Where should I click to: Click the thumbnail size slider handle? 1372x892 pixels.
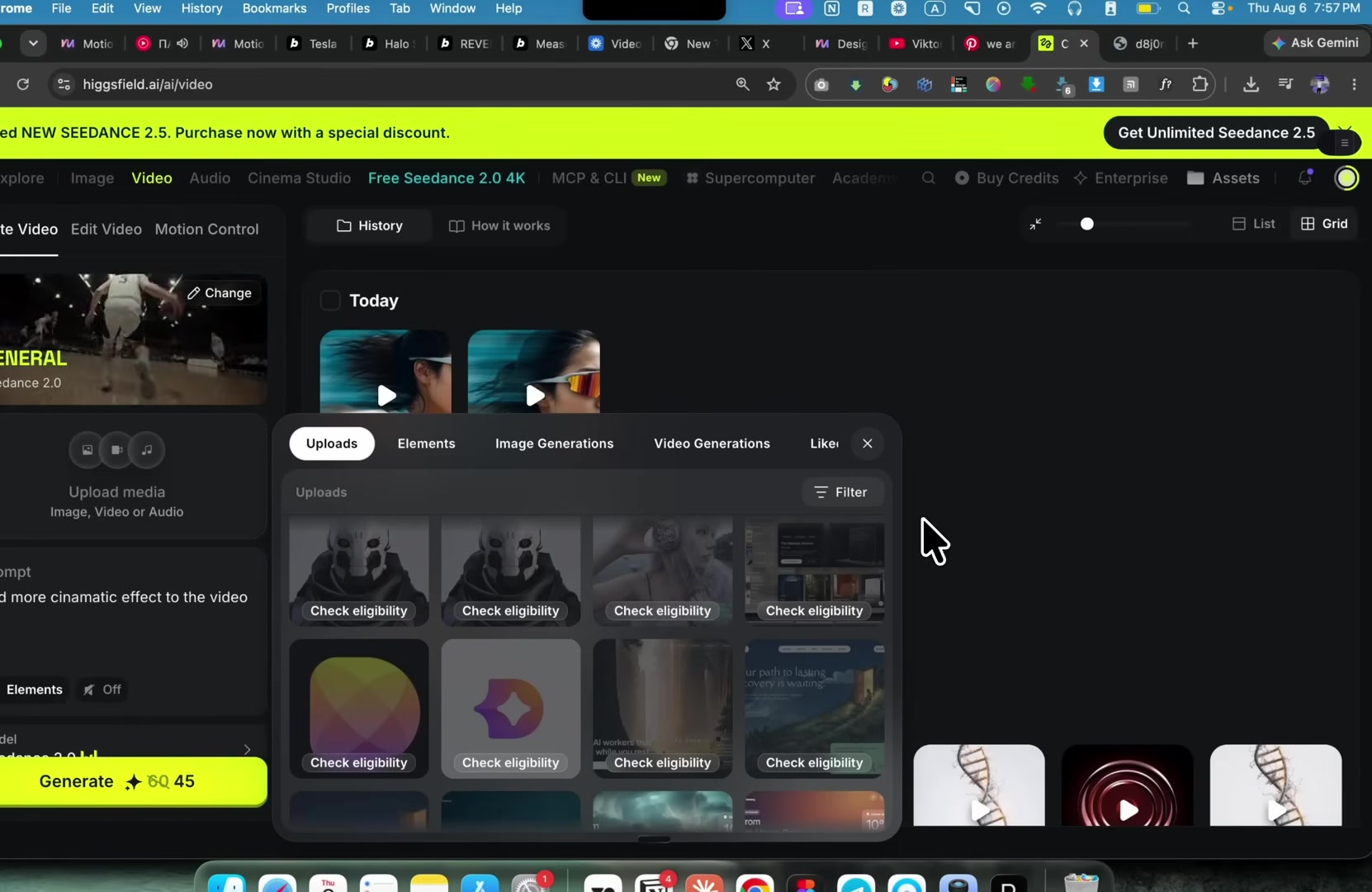tap(1086, 224)
